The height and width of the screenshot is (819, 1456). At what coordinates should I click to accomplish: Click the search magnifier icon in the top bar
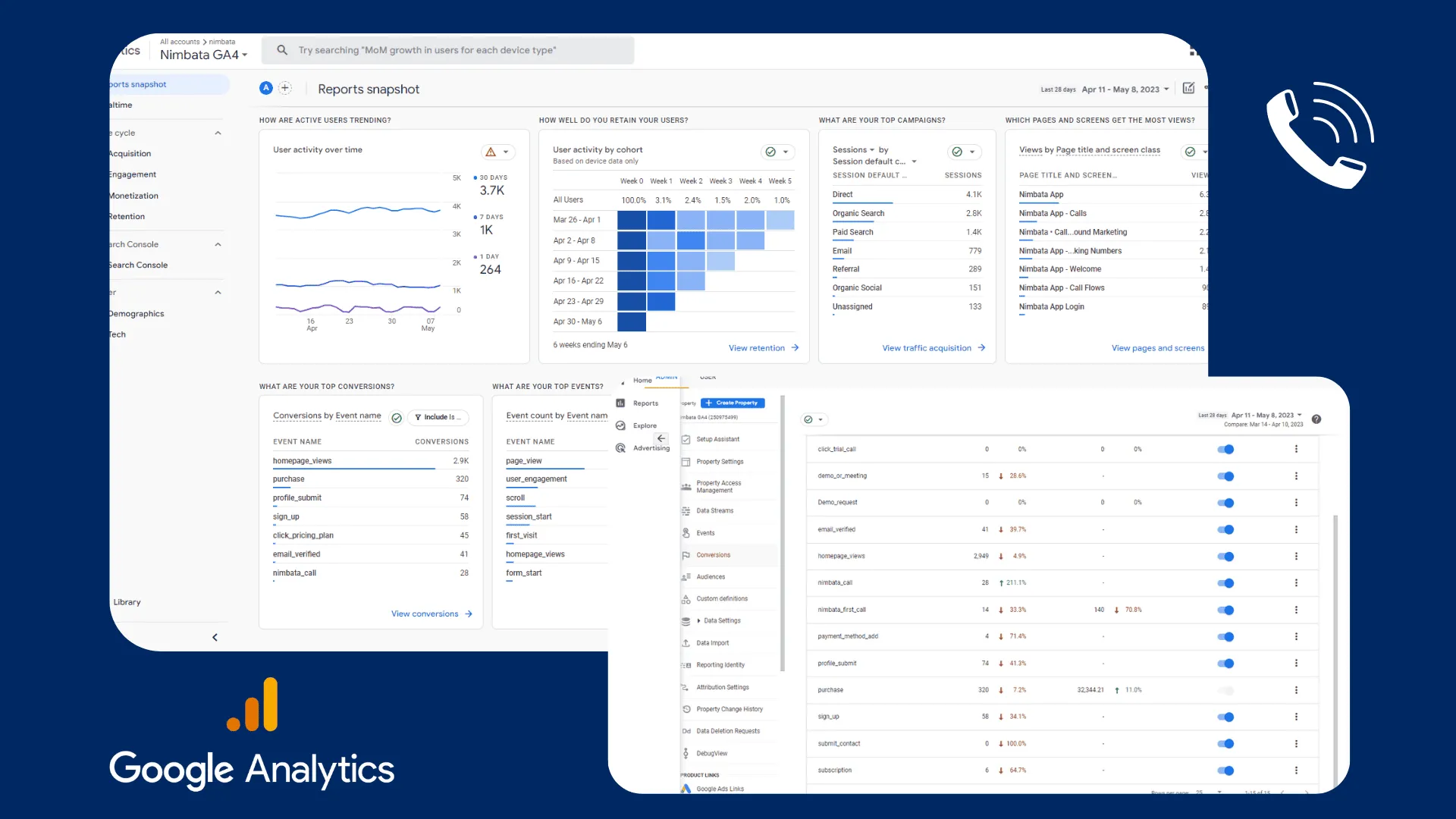click(282, 50)
